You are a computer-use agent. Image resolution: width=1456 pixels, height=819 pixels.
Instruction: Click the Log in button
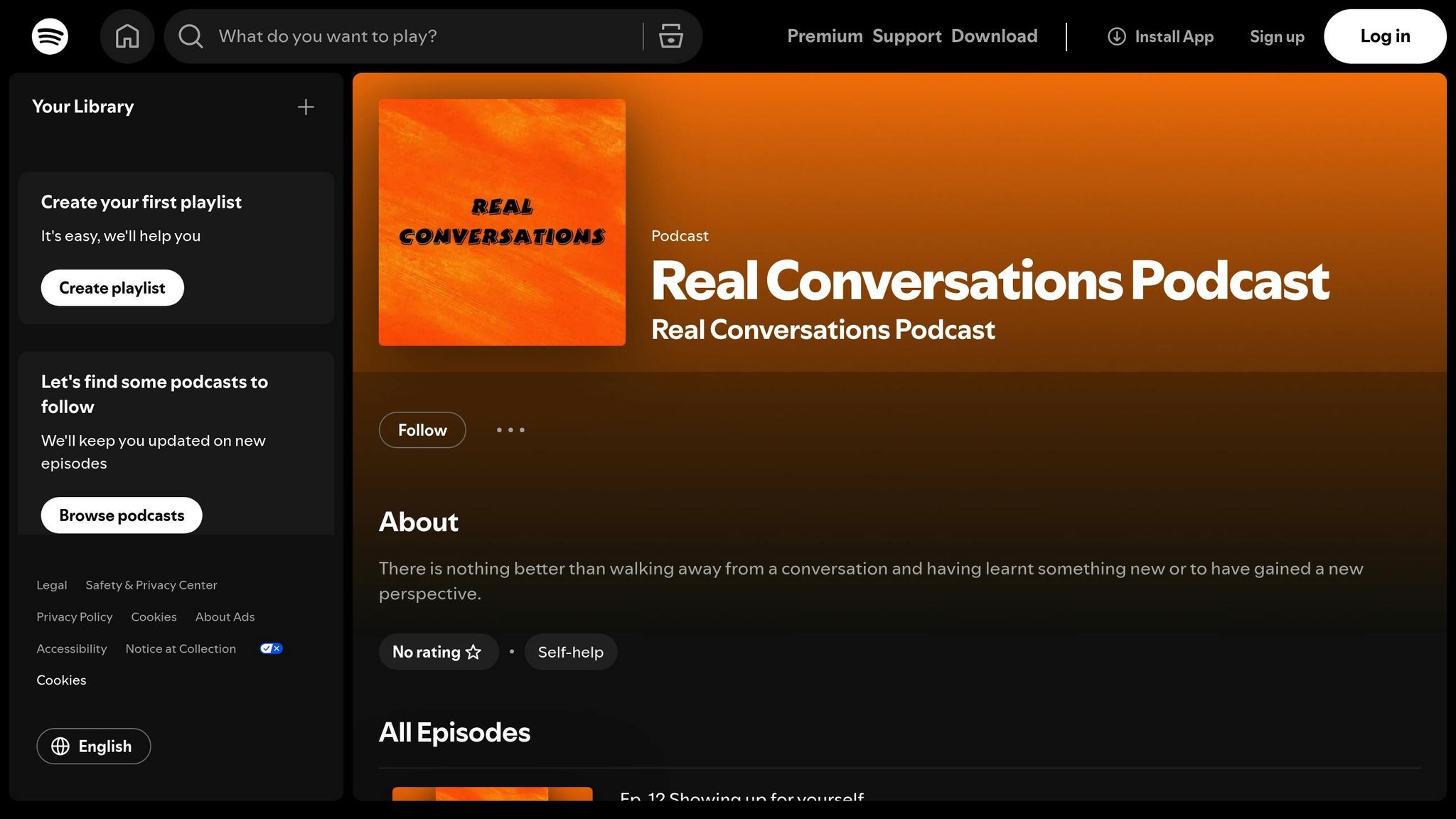click(x=1383, y=36)
